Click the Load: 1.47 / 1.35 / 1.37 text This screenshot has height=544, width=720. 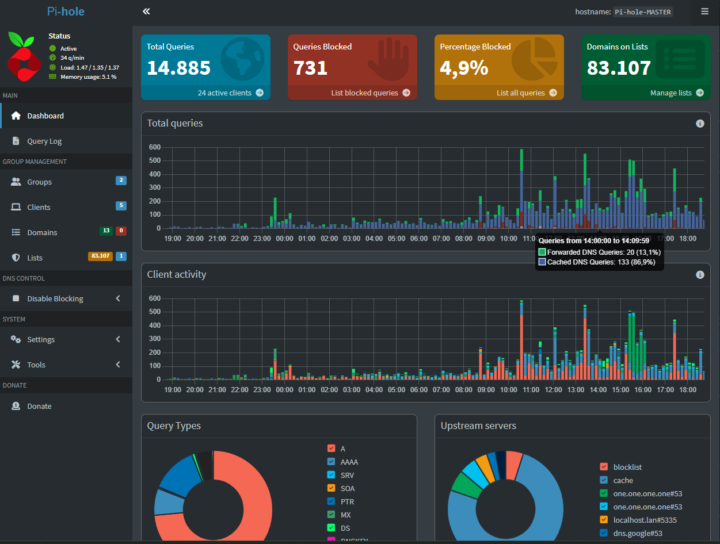[90, 67]
